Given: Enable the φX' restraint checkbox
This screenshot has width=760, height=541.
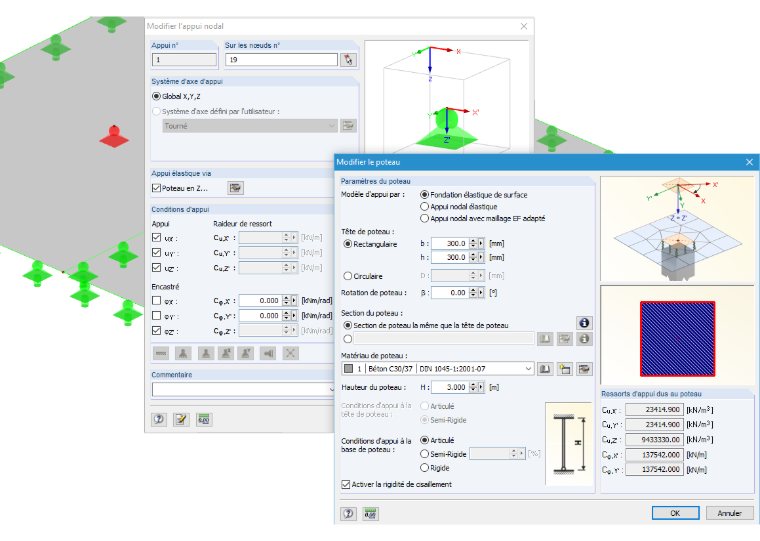Looking at the screenshot, I should [156, 301].
